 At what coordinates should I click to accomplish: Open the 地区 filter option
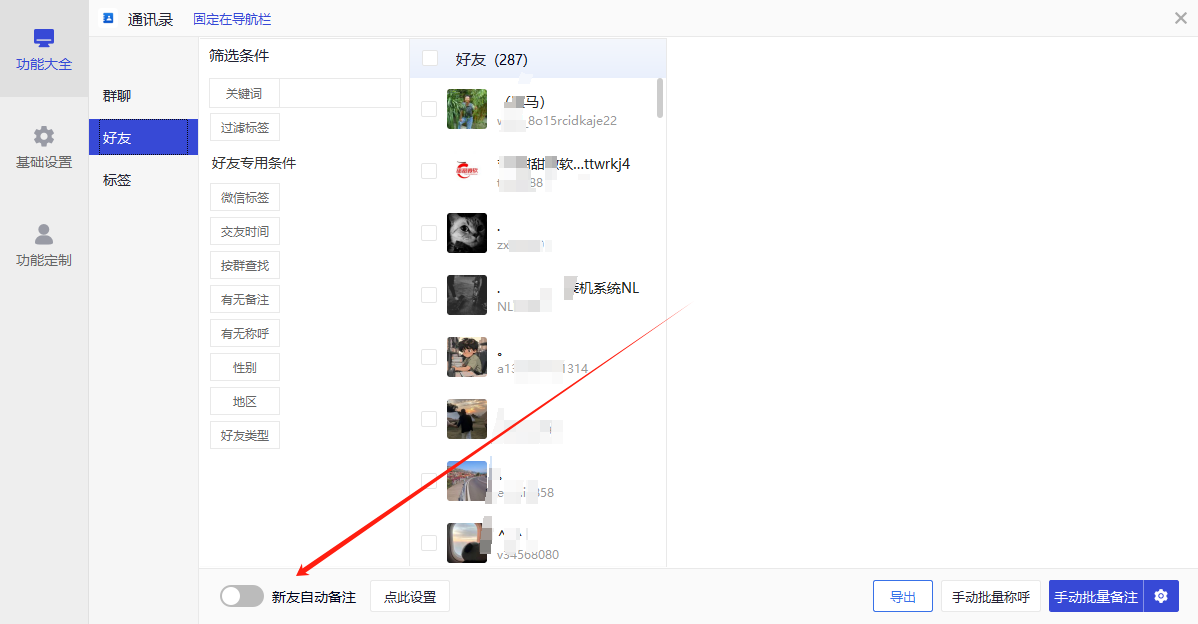point(244,401)
